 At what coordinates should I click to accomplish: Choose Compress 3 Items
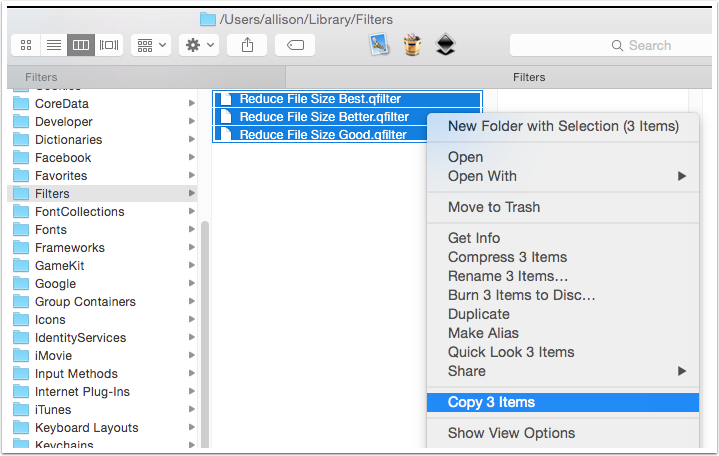click(x=507, y=257)
